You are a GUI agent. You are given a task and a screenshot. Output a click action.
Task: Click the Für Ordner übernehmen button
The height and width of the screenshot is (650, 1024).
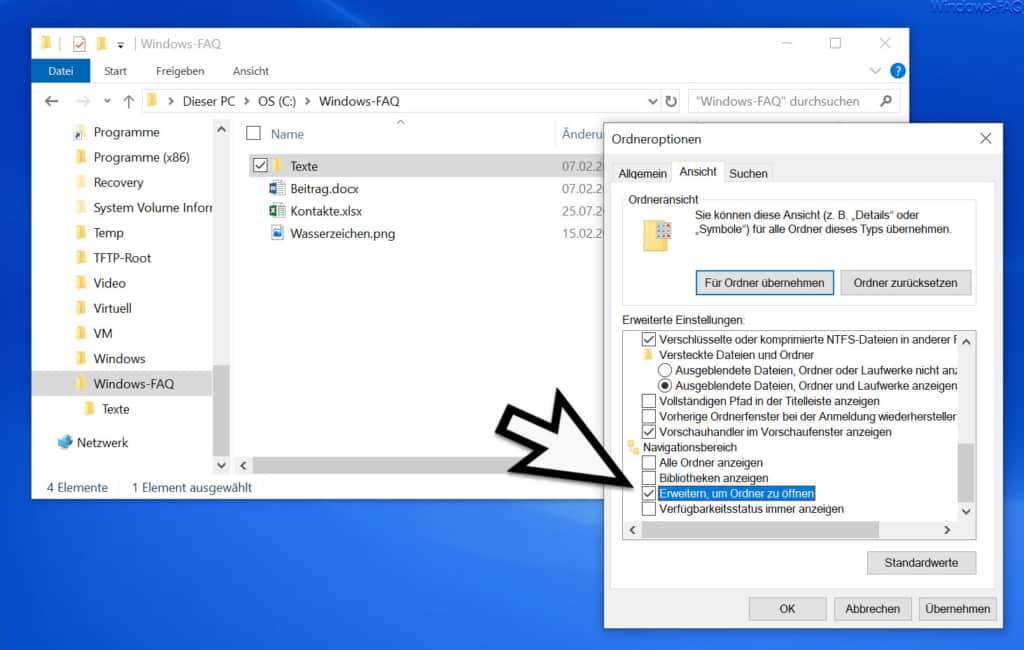(764, 283)
